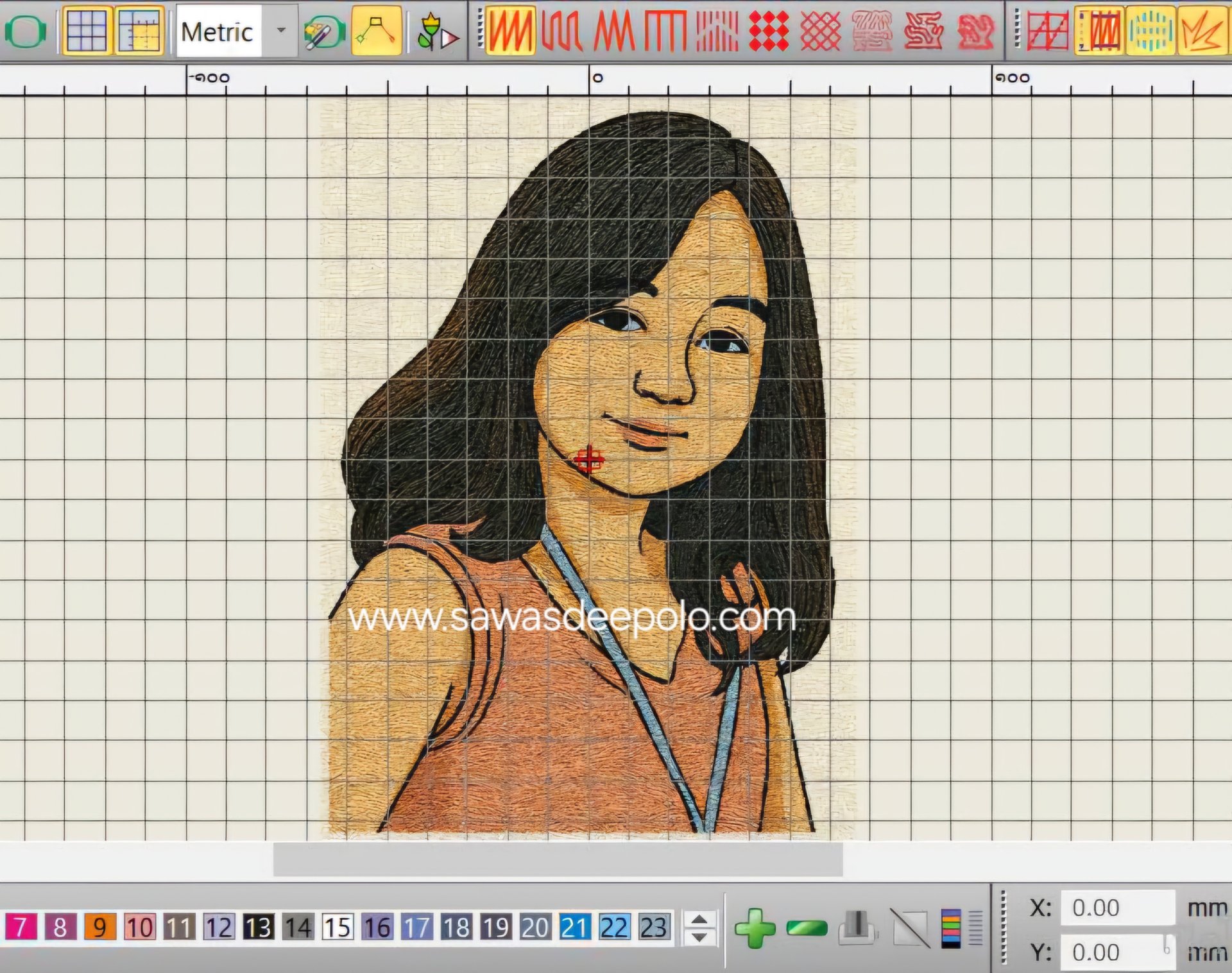Screen dimensions: 1232x973
Task: Pick thread color 7 magenta
Action: coord(21,927)
